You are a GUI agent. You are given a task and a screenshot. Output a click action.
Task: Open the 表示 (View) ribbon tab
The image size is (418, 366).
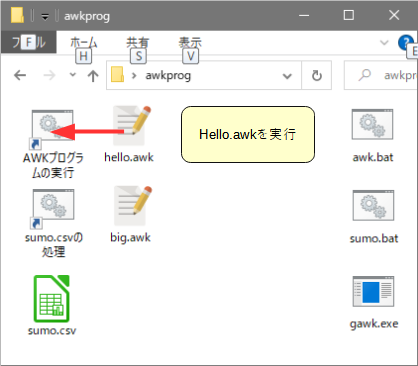[x=190, y=43]
